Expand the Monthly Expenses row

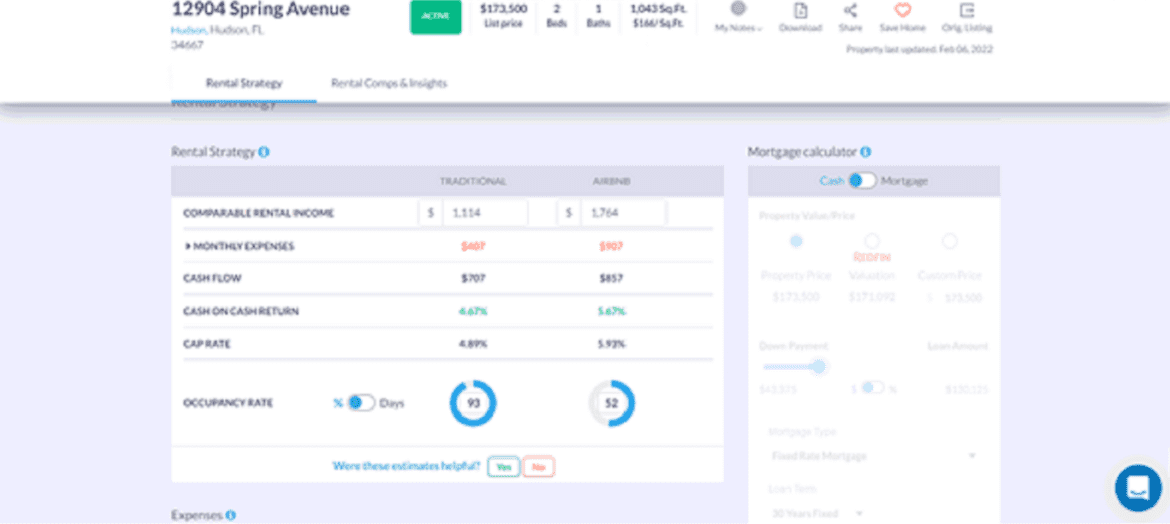187,246
